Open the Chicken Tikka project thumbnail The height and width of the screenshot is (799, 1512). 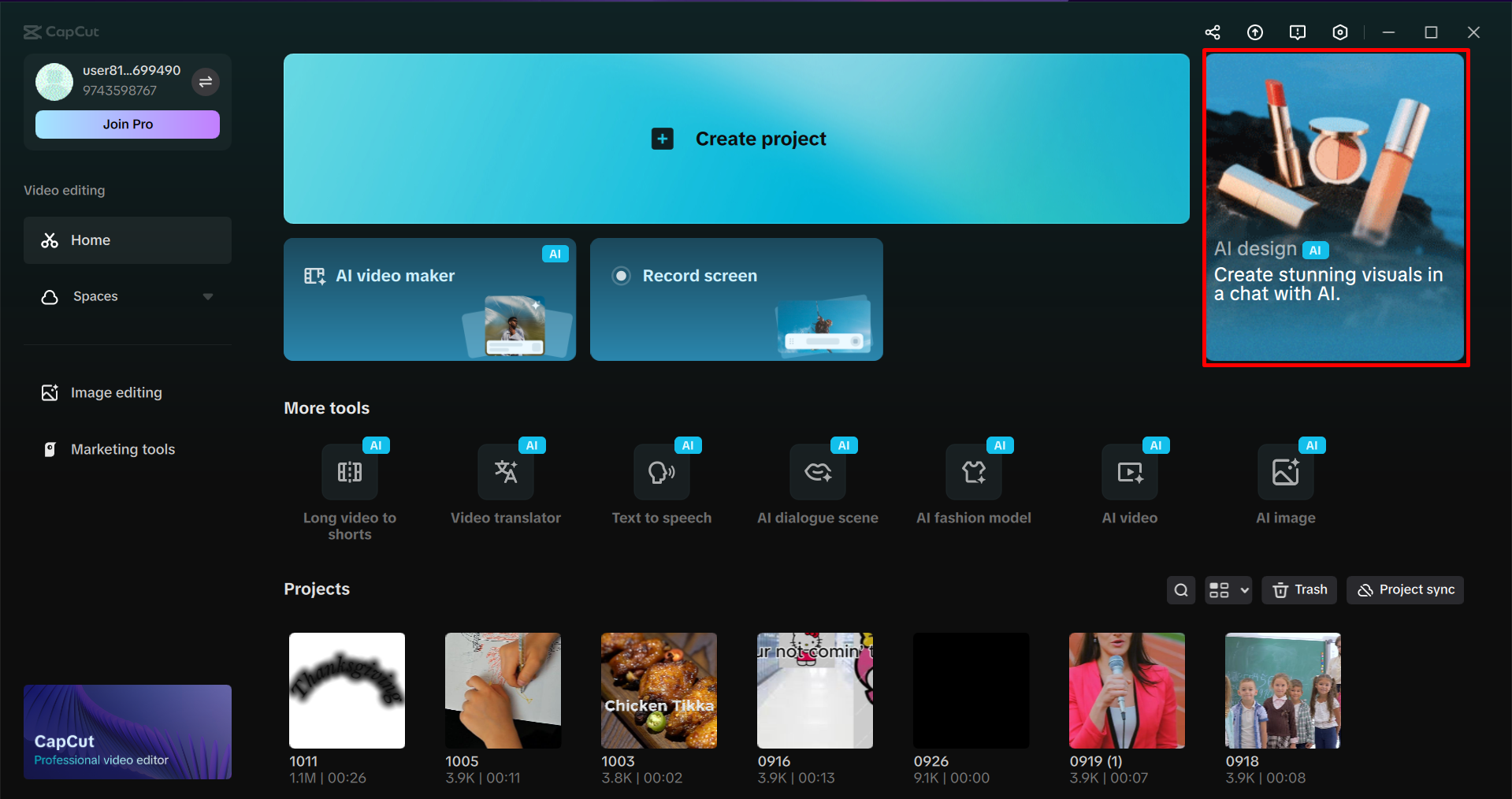click(659, 691)
